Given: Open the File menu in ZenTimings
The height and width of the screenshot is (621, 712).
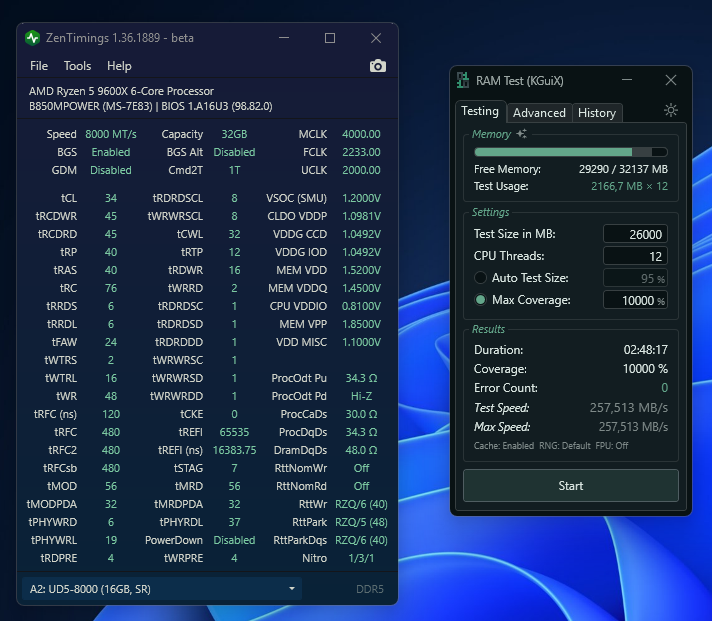Looking at the screenshot, I should pyautogui.click(x=39, y=66).
